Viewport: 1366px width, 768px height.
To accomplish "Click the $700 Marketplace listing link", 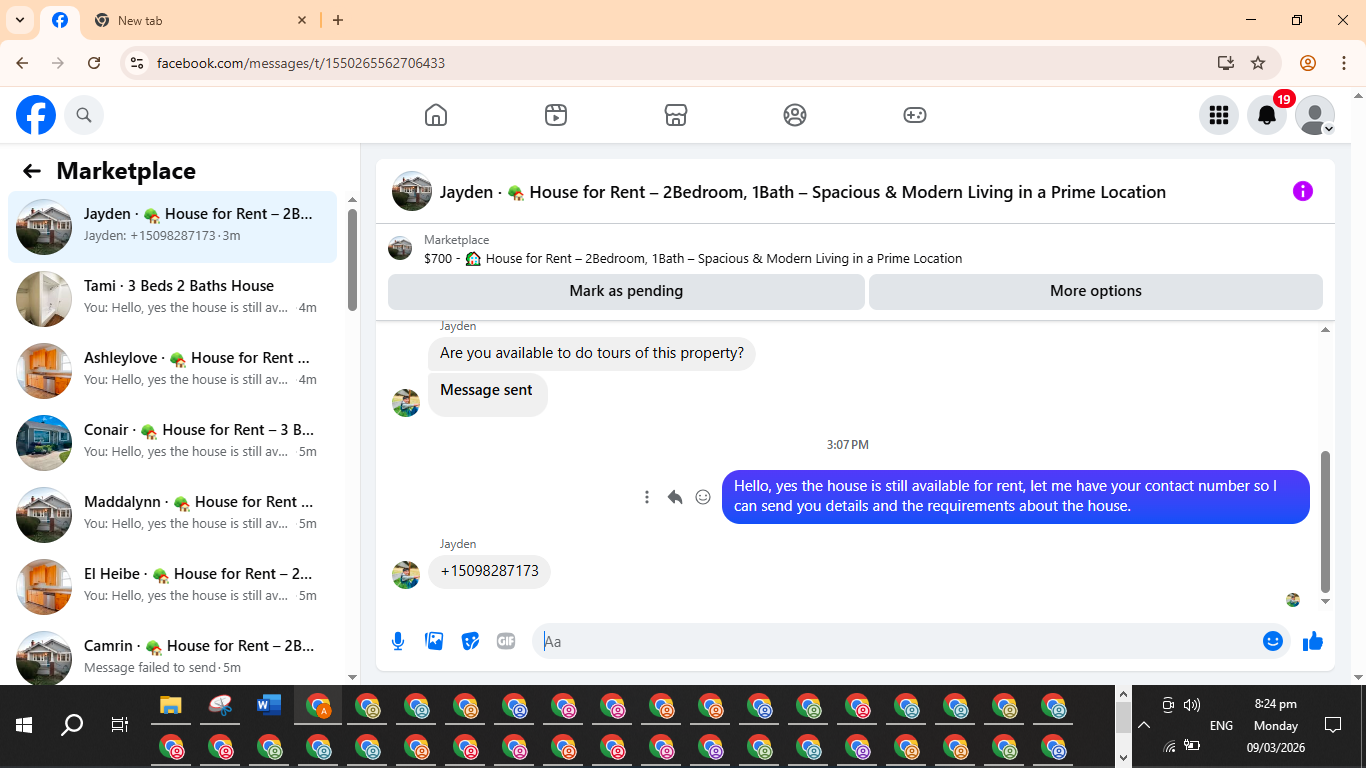I will coord(693,258).
